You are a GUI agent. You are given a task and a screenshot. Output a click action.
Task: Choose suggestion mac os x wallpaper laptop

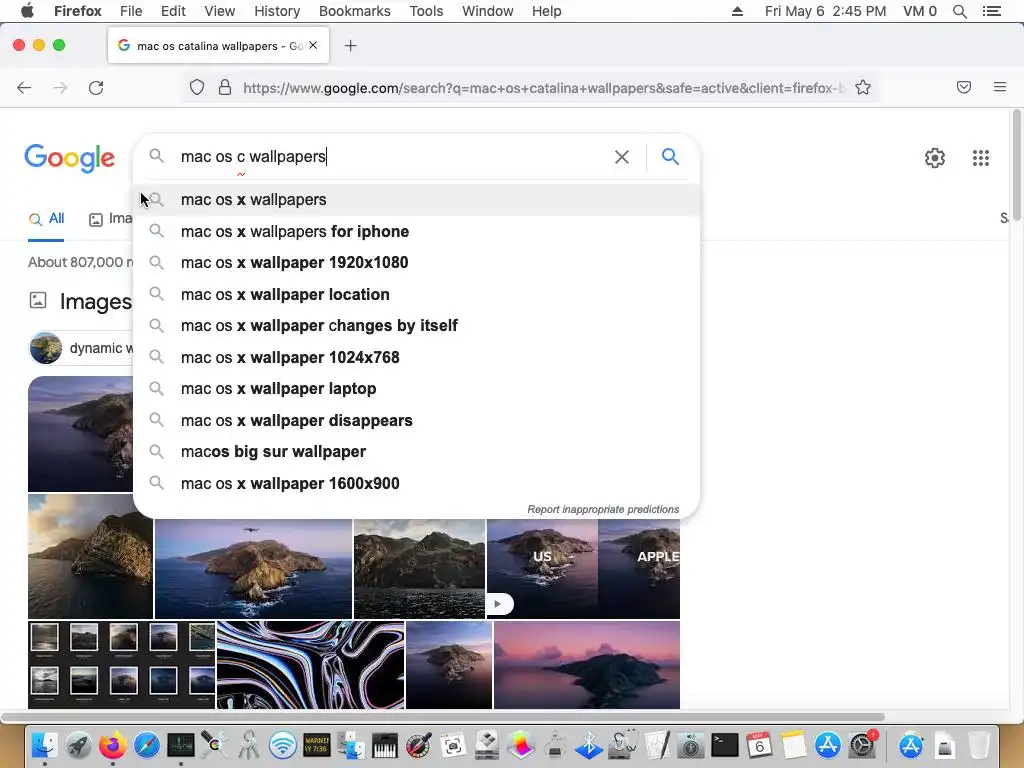pos(416,389)
